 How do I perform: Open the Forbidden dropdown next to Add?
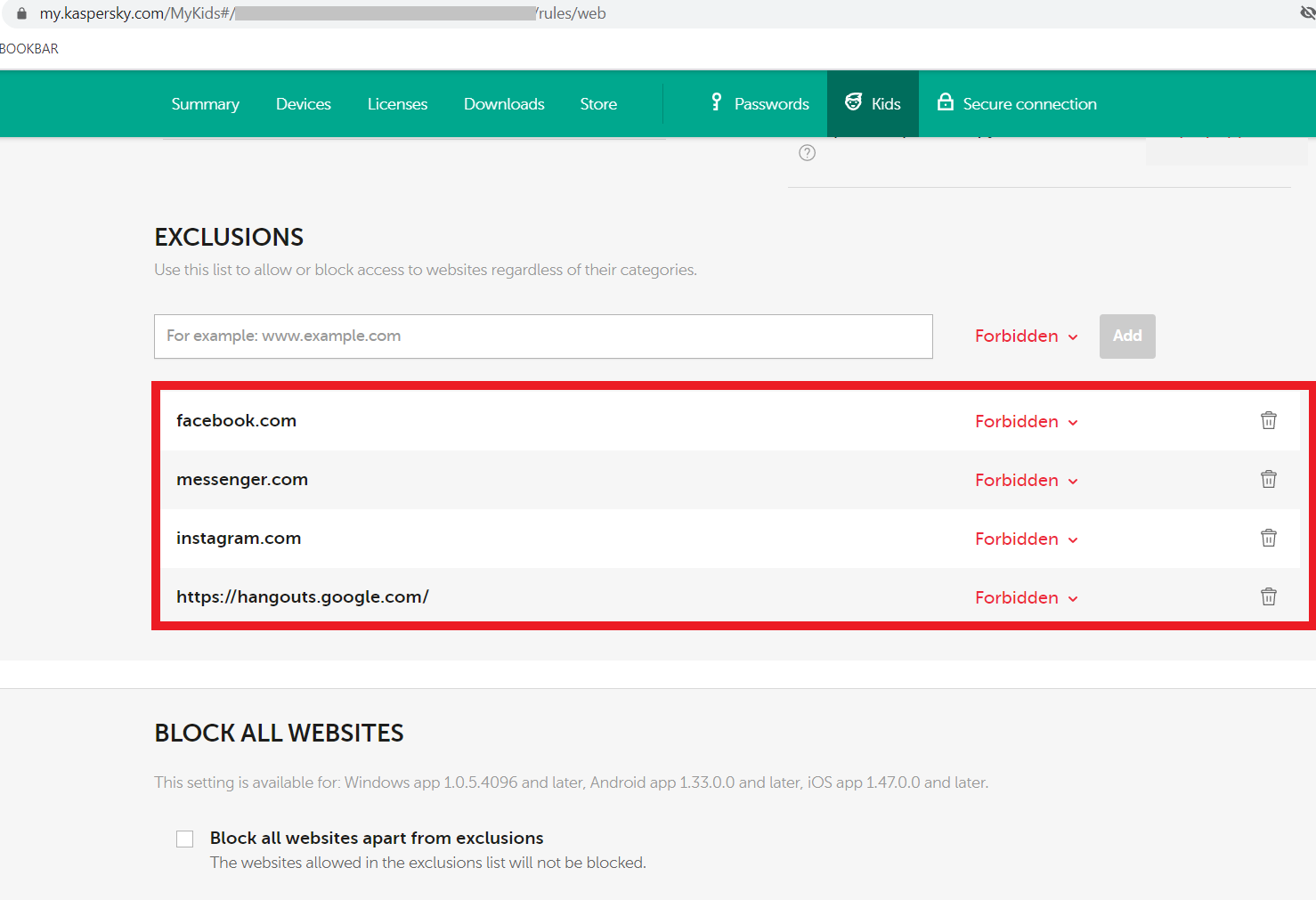coord(1027,336)
